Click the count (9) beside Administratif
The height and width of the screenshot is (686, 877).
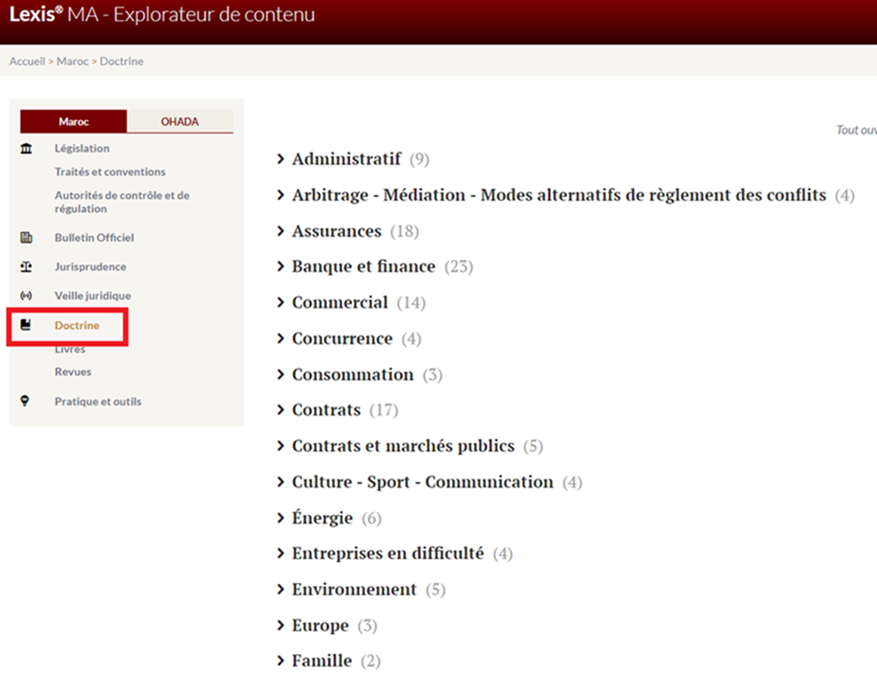[x=419, y=159]
